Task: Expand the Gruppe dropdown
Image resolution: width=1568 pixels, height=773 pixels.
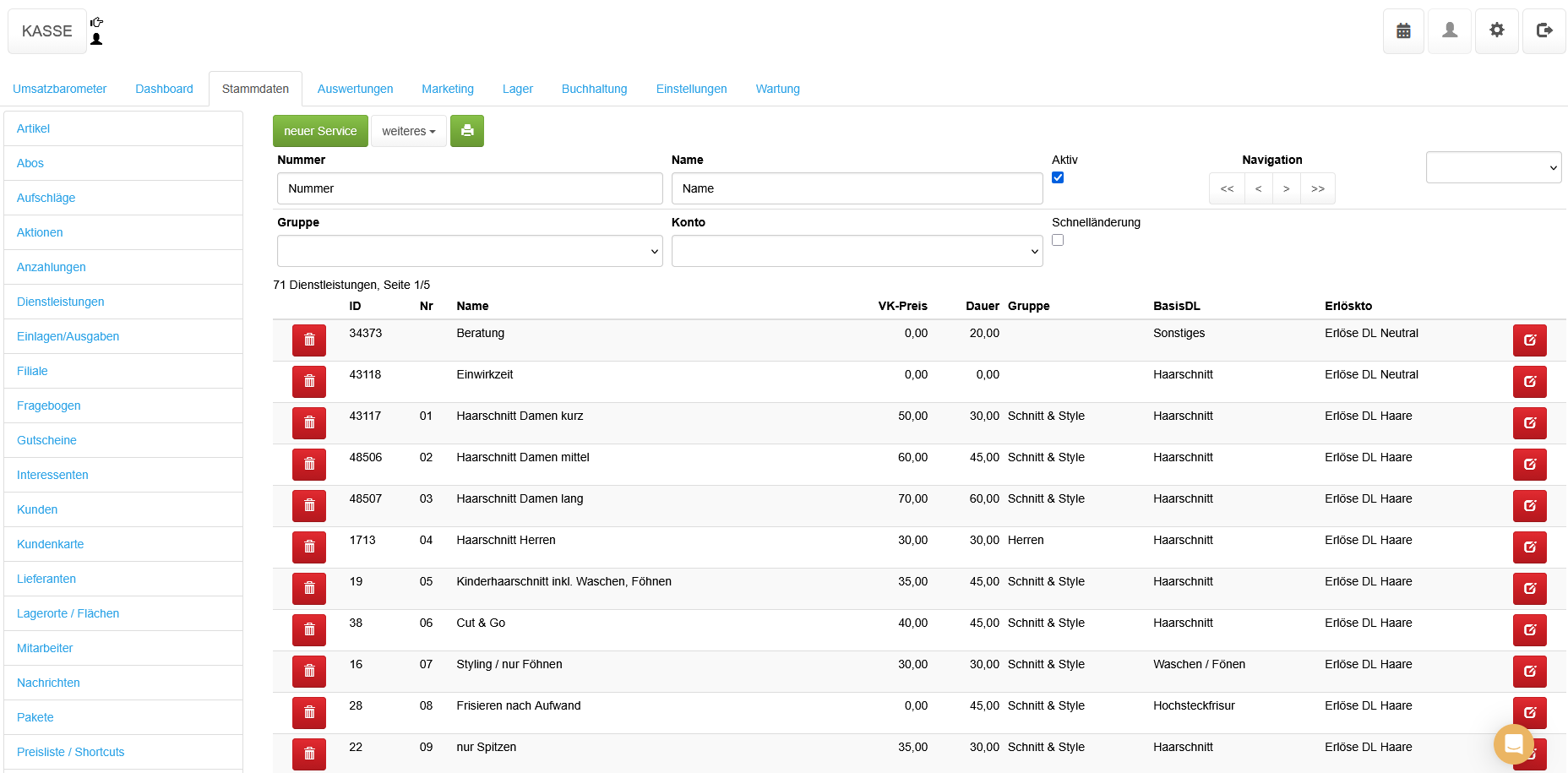Action: [470, 251]
